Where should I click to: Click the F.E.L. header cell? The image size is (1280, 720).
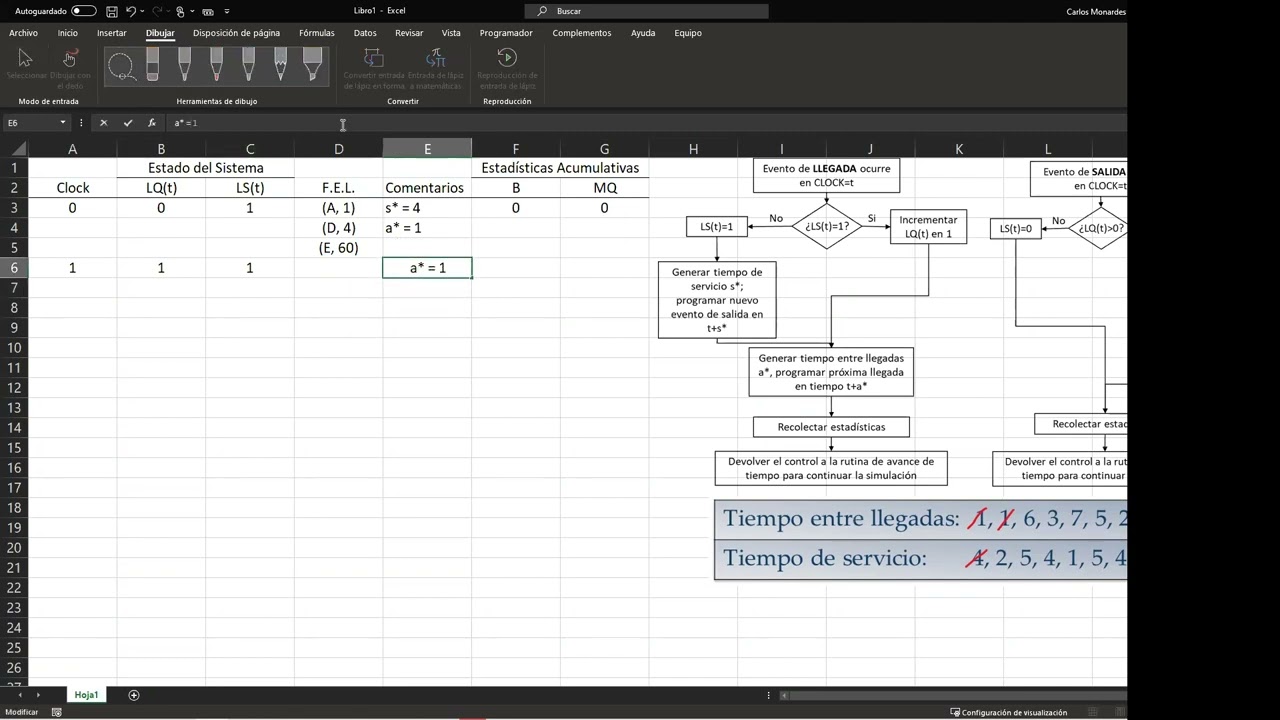[339, 188]
